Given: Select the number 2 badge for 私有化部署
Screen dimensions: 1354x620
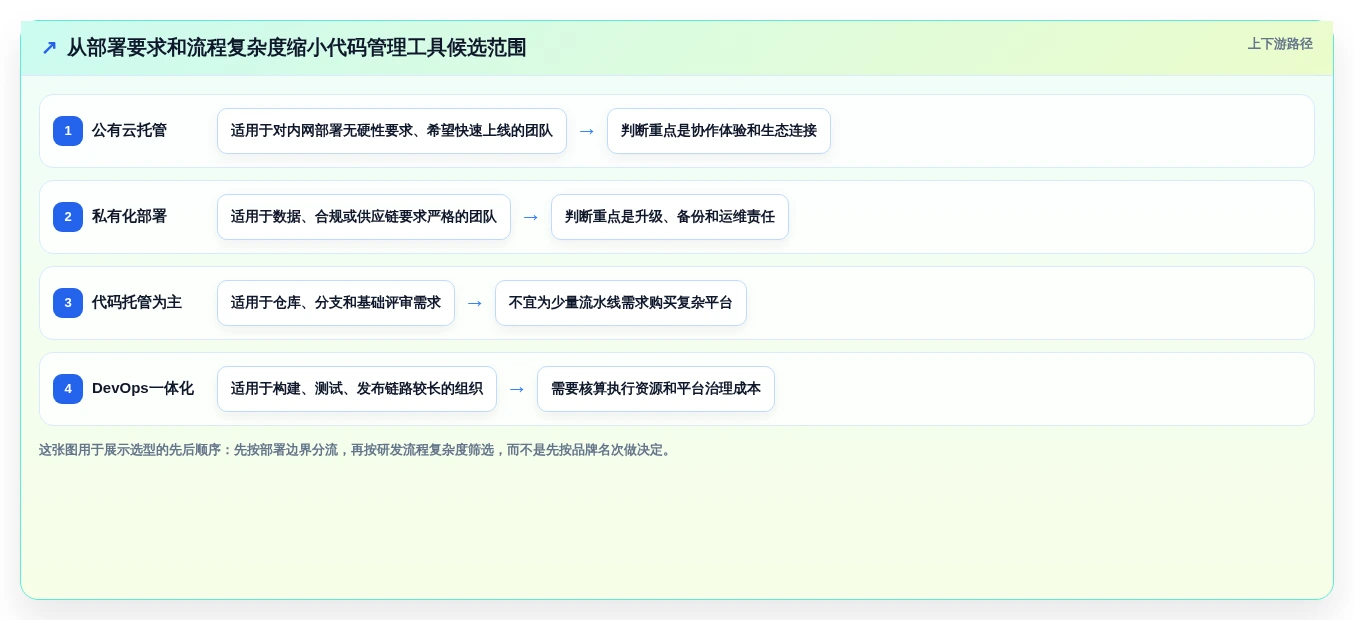Looking at the screenshot, I should pyautogui.click(x=68, y=217).
